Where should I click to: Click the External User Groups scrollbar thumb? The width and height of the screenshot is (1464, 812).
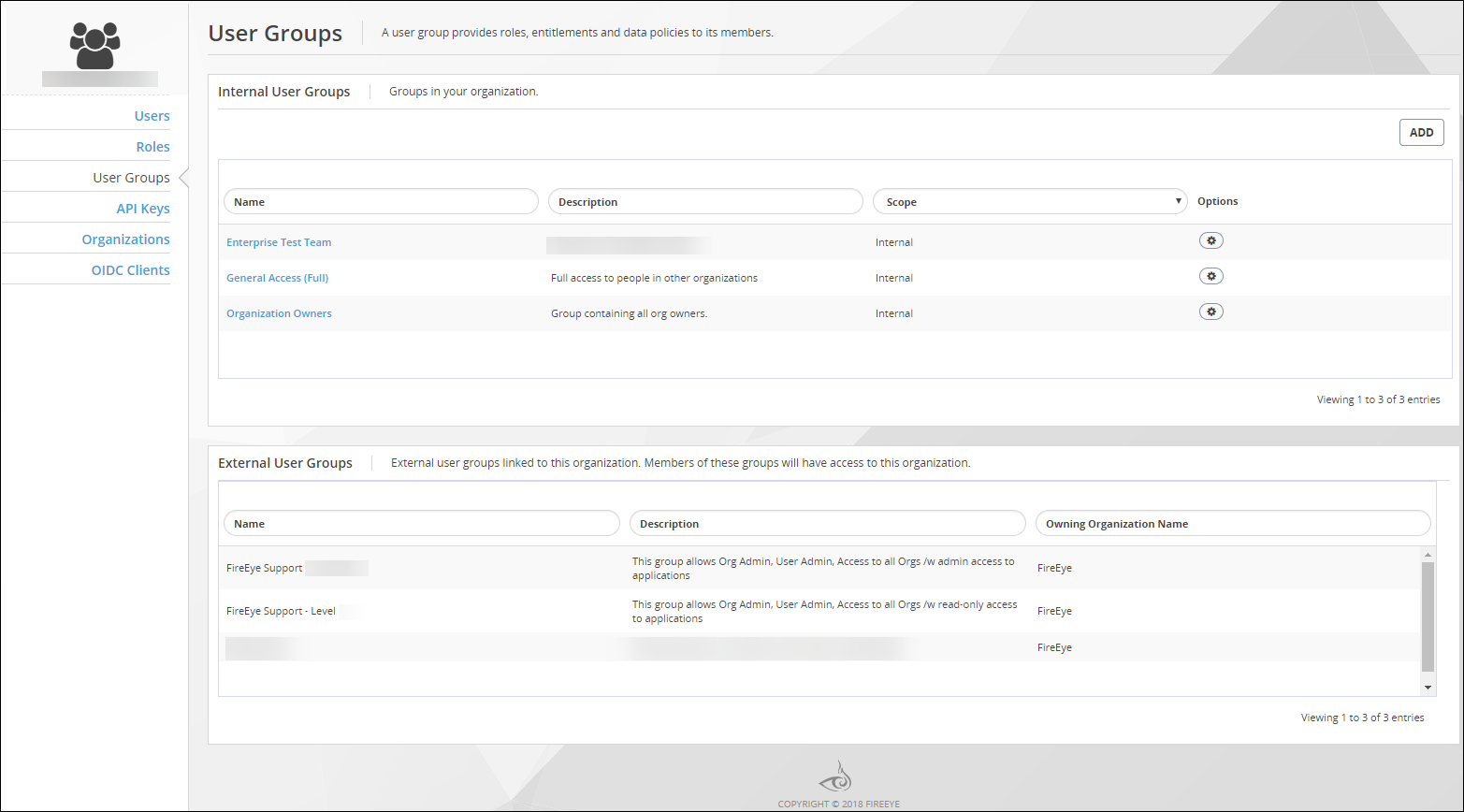pos(1428,616)
